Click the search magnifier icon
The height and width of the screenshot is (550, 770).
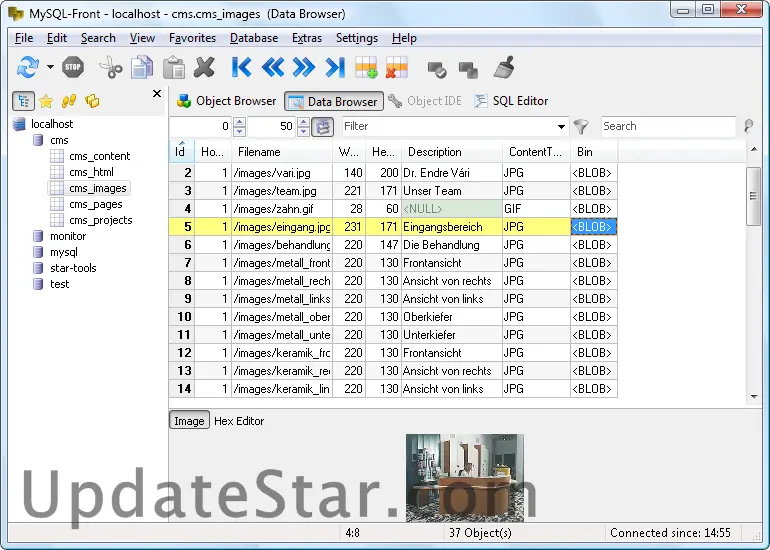click(x=748, y=127)
